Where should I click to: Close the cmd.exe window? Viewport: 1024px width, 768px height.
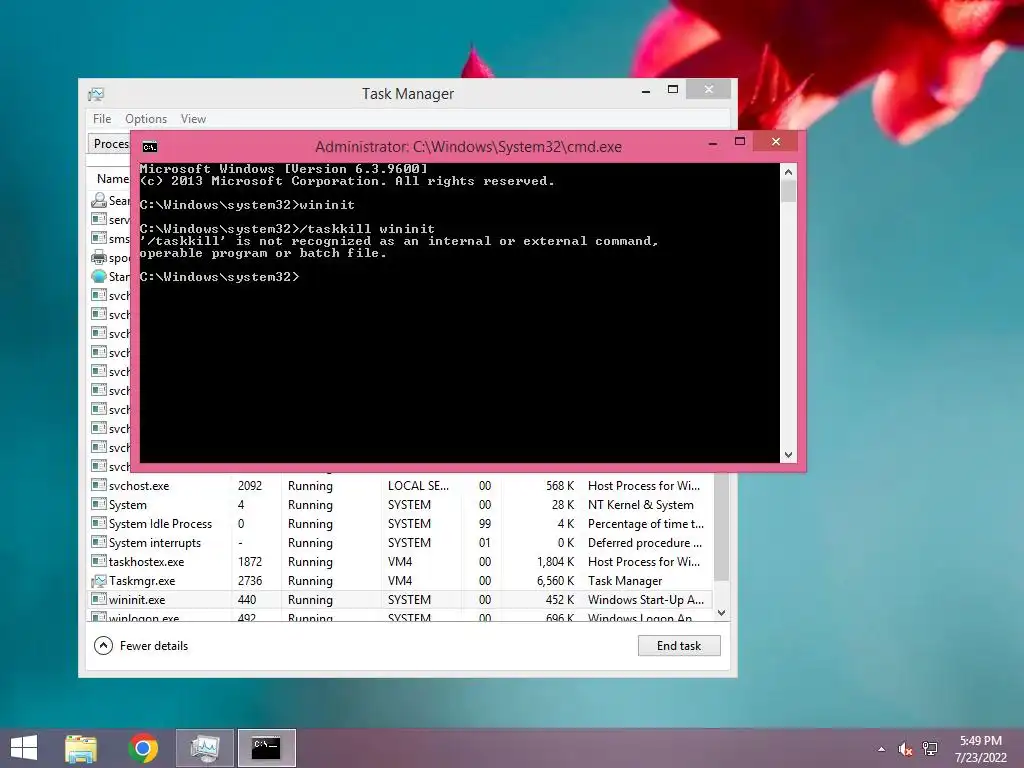coord(776,142)
